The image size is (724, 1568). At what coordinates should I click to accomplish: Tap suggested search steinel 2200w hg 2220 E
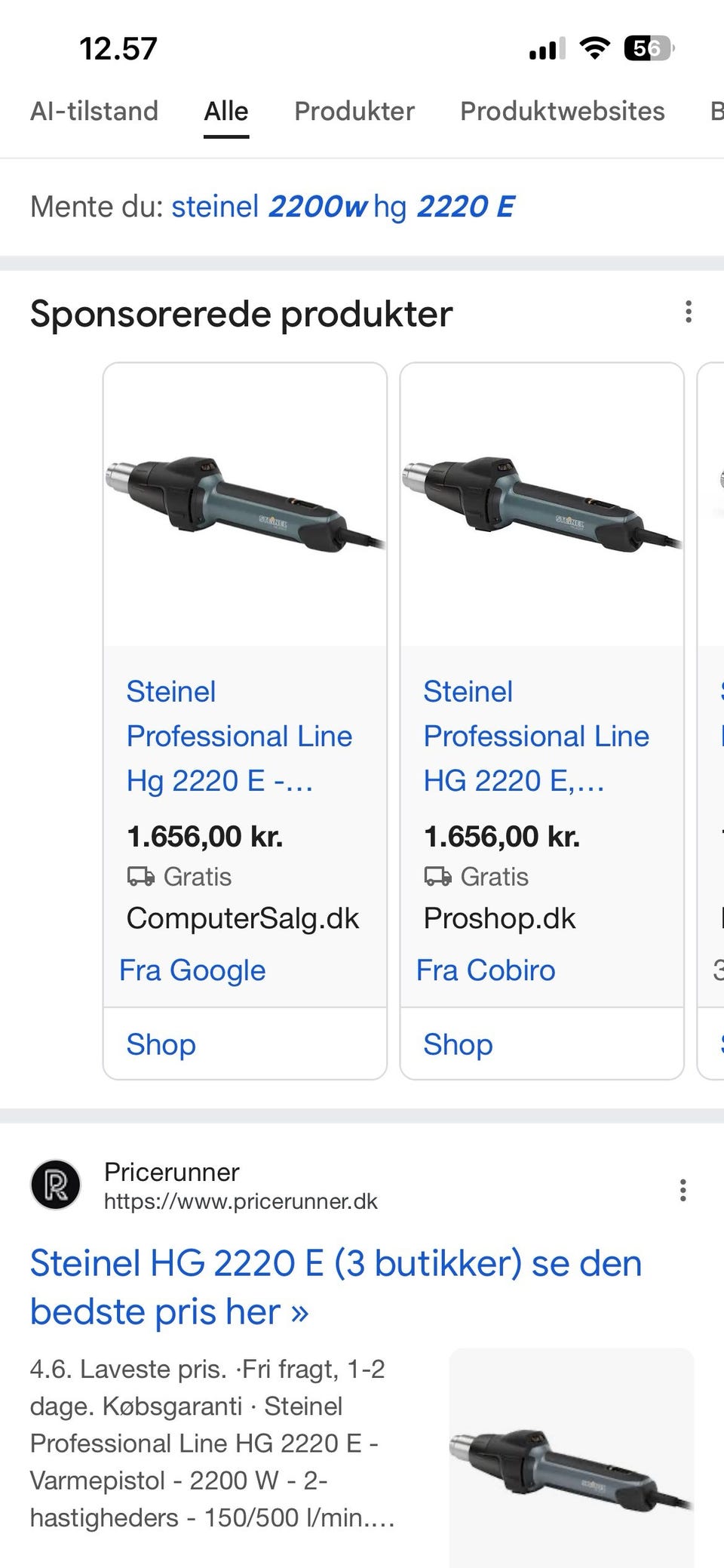tap(343, 207)
